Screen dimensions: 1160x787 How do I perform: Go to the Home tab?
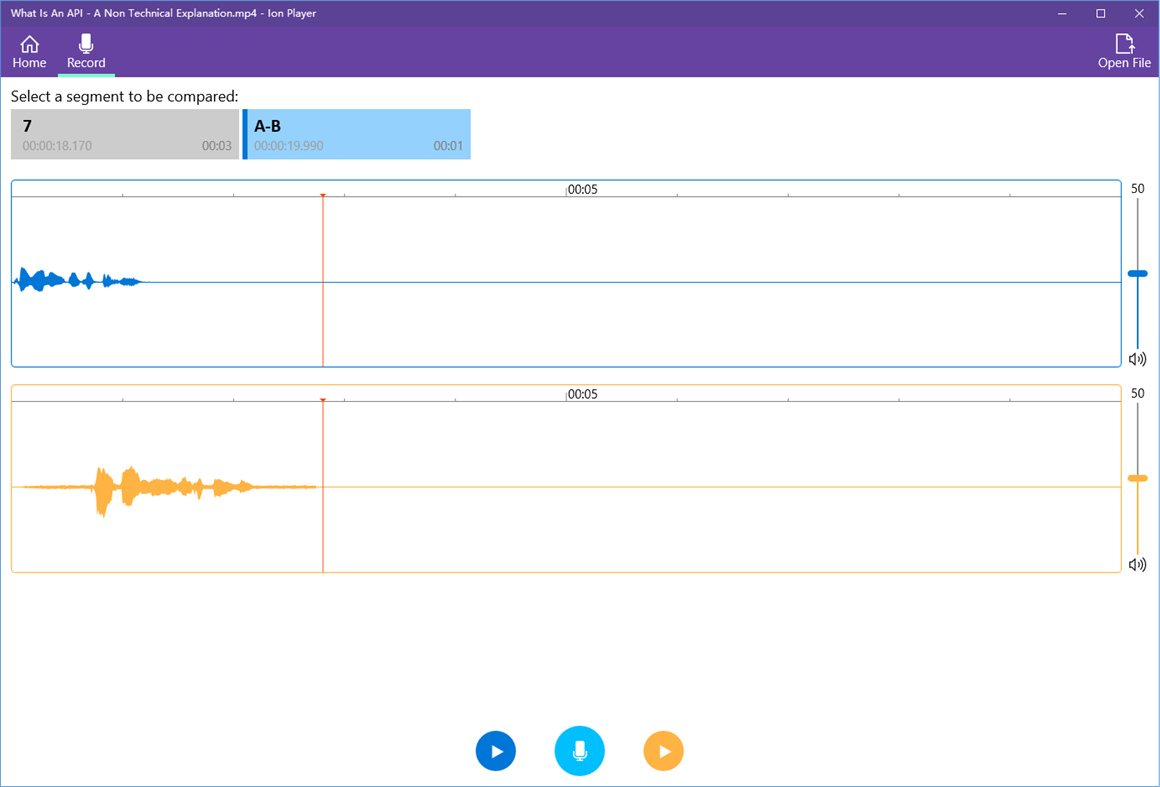30,52
